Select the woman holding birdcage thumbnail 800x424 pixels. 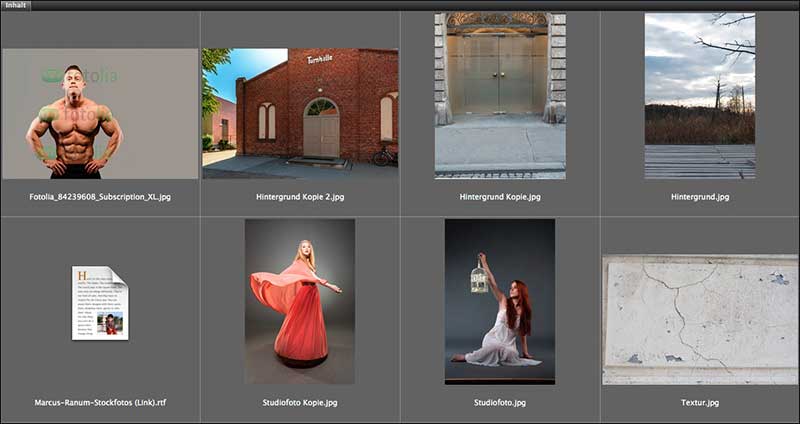point(499,301)
